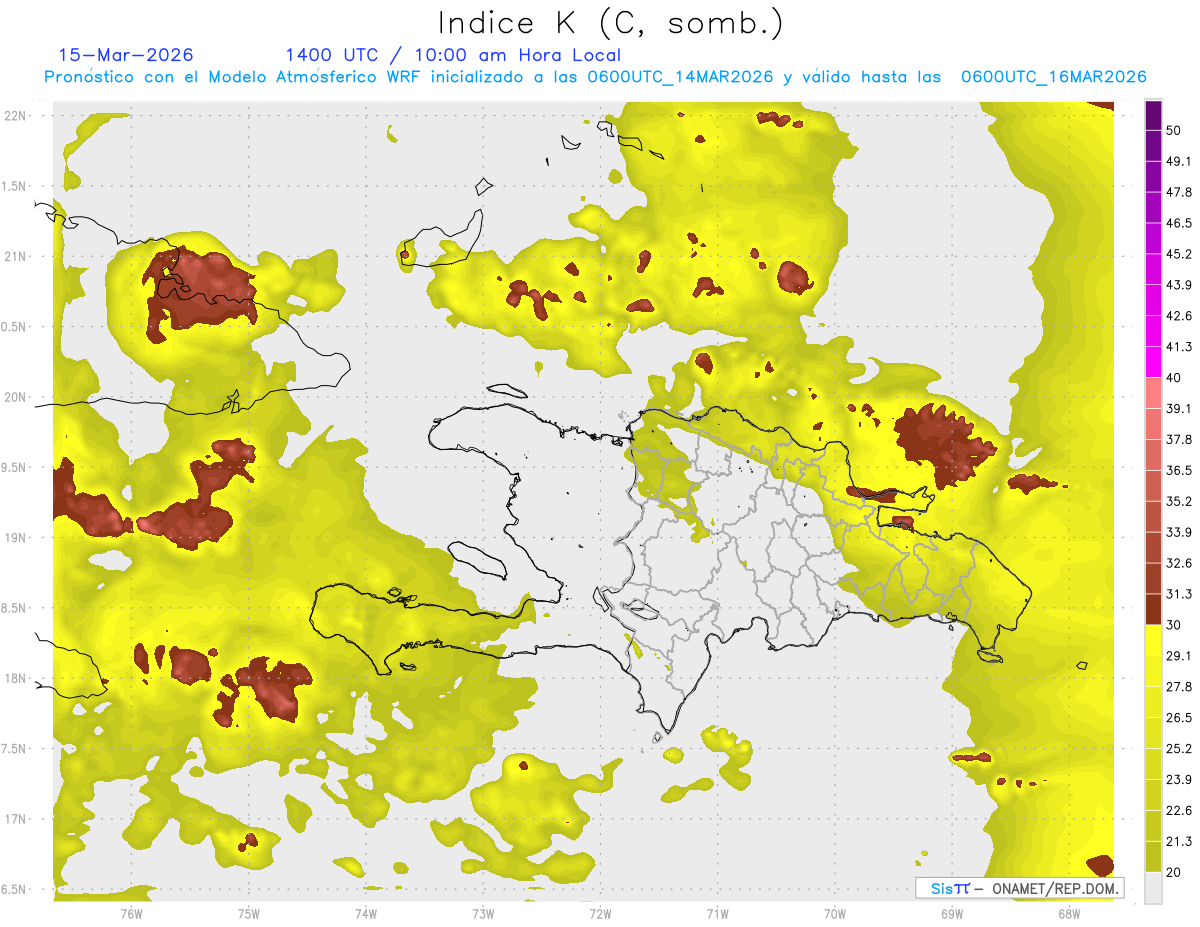Click the colorbar value "23.9"
Image resolution: width=1200 pixels, height=927 pixels.
coord(1179,780)
